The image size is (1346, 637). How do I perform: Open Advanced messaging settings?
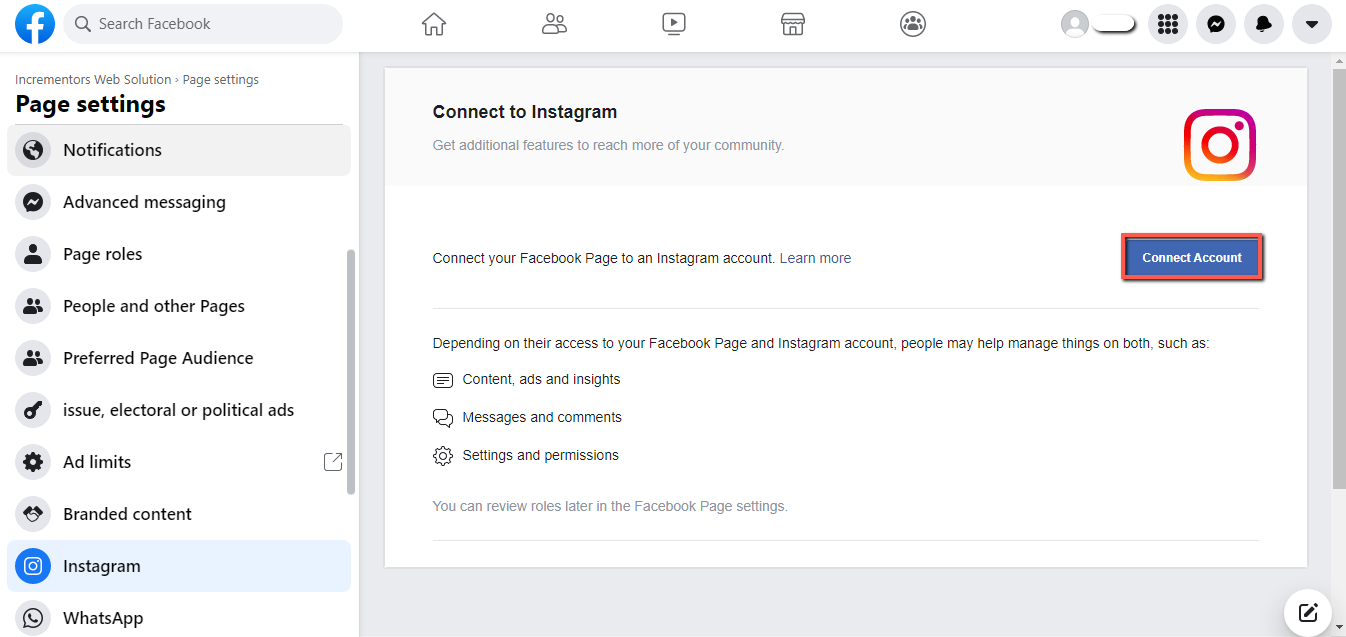pyautogui.click(x=179, y=202)
